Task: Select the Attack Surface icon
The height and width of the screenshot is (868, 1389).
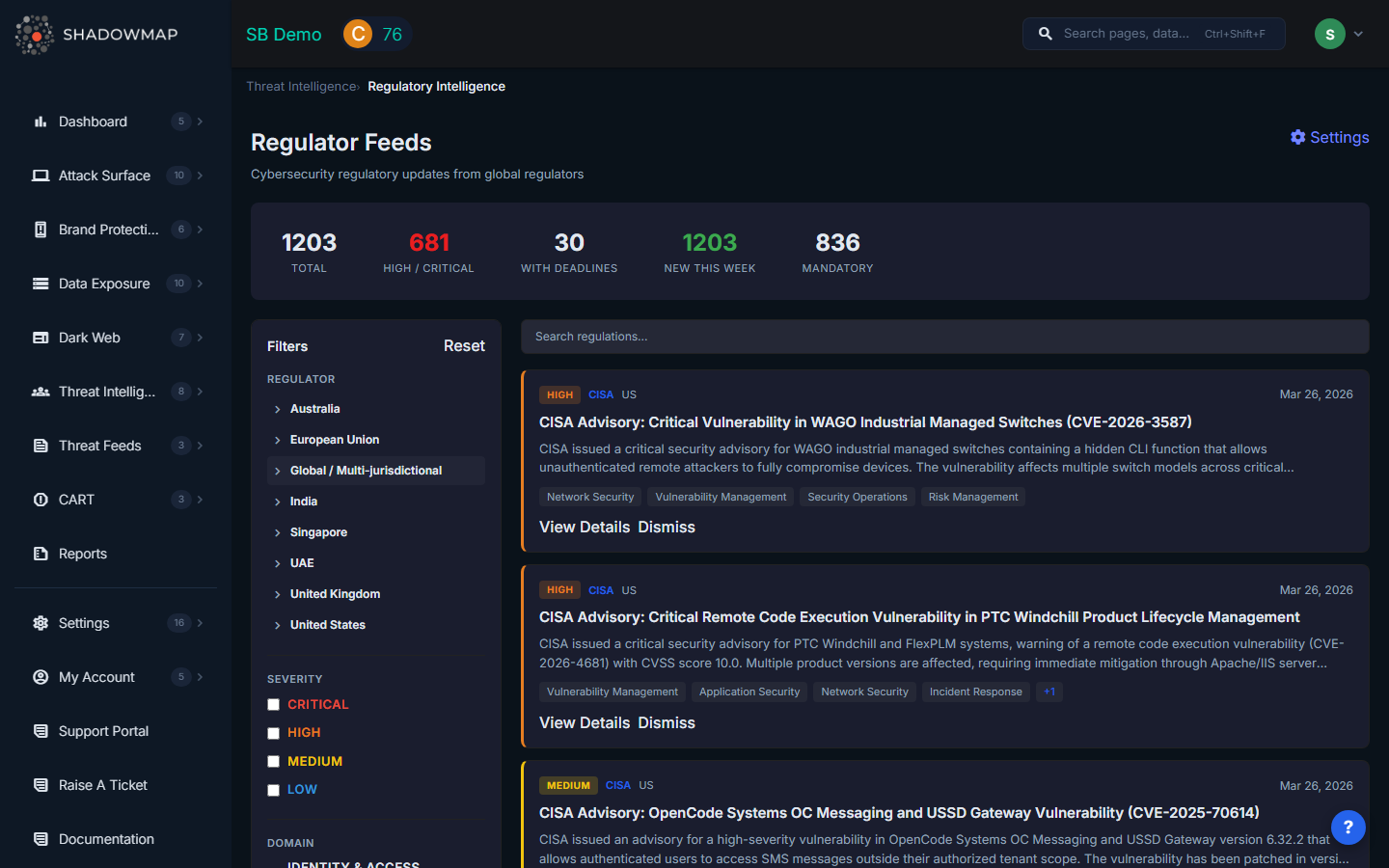Action: pos(41,176)
